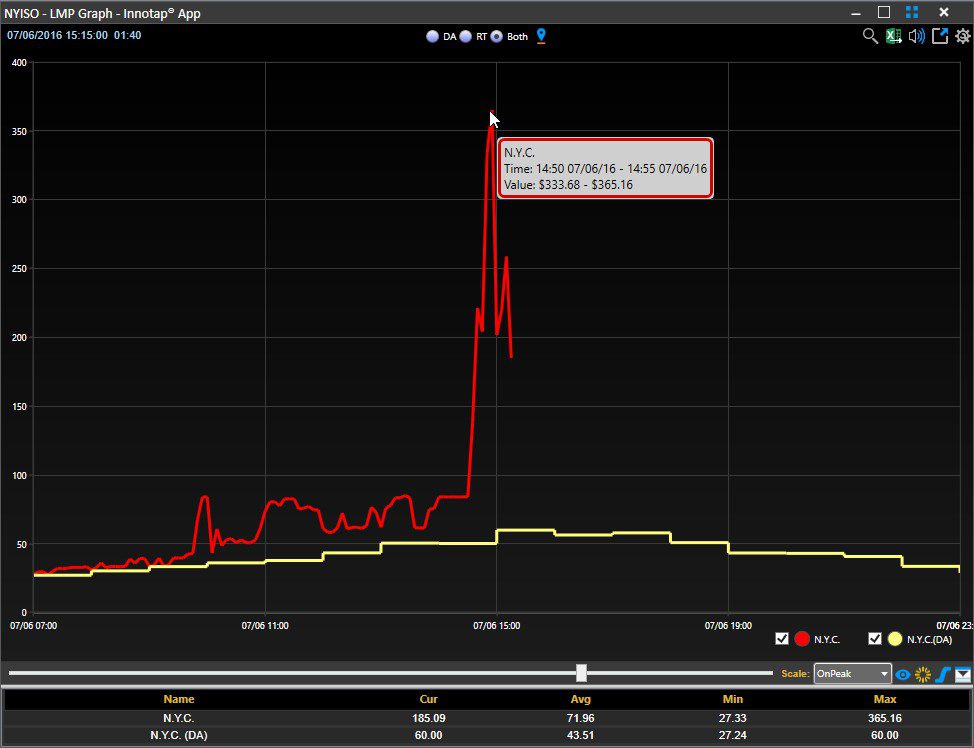Select the RT radio button
Screen dimensions: 974x748
465,37
